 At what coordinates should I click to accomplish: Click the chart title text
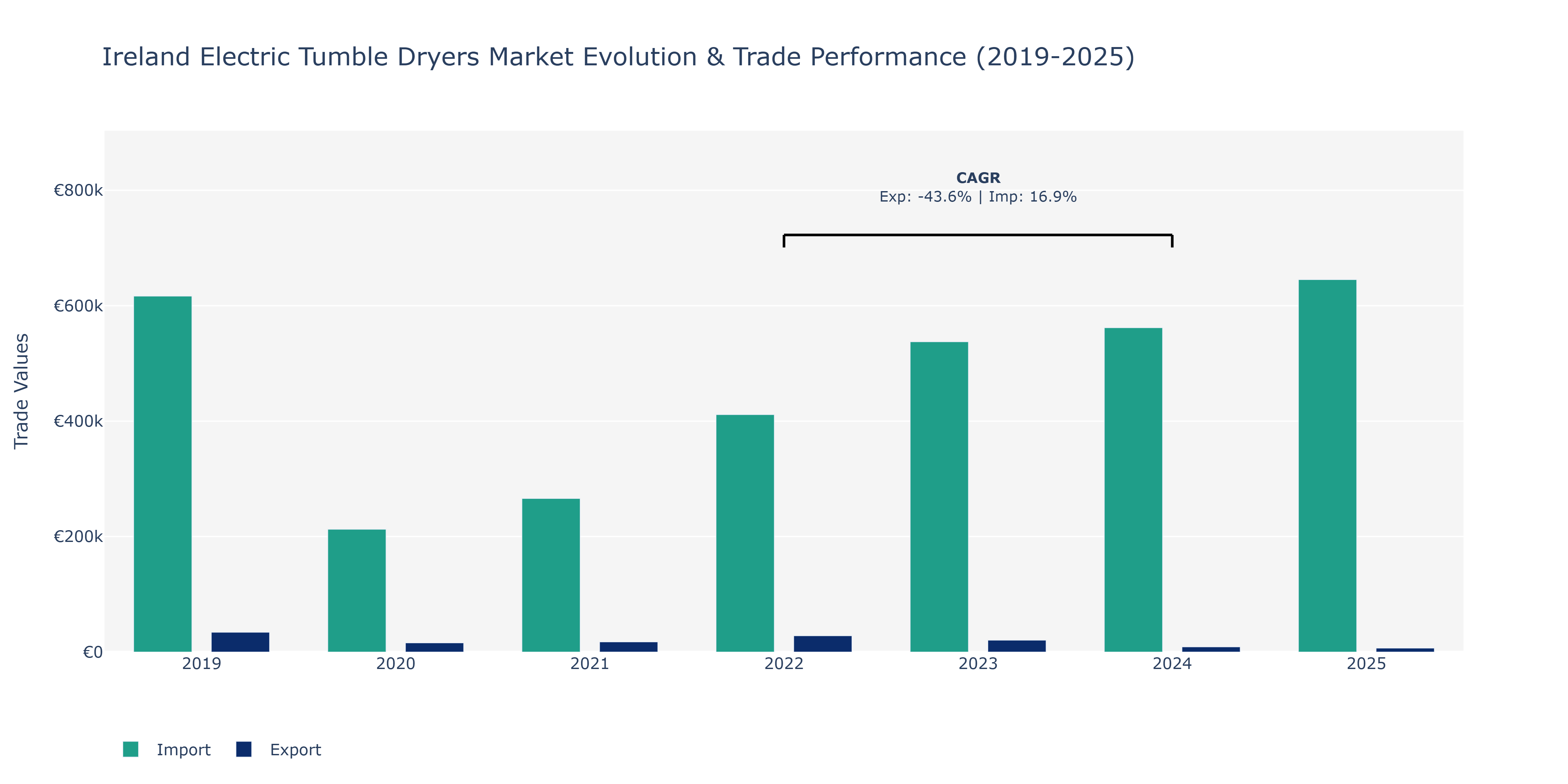(x=618, y=57)
